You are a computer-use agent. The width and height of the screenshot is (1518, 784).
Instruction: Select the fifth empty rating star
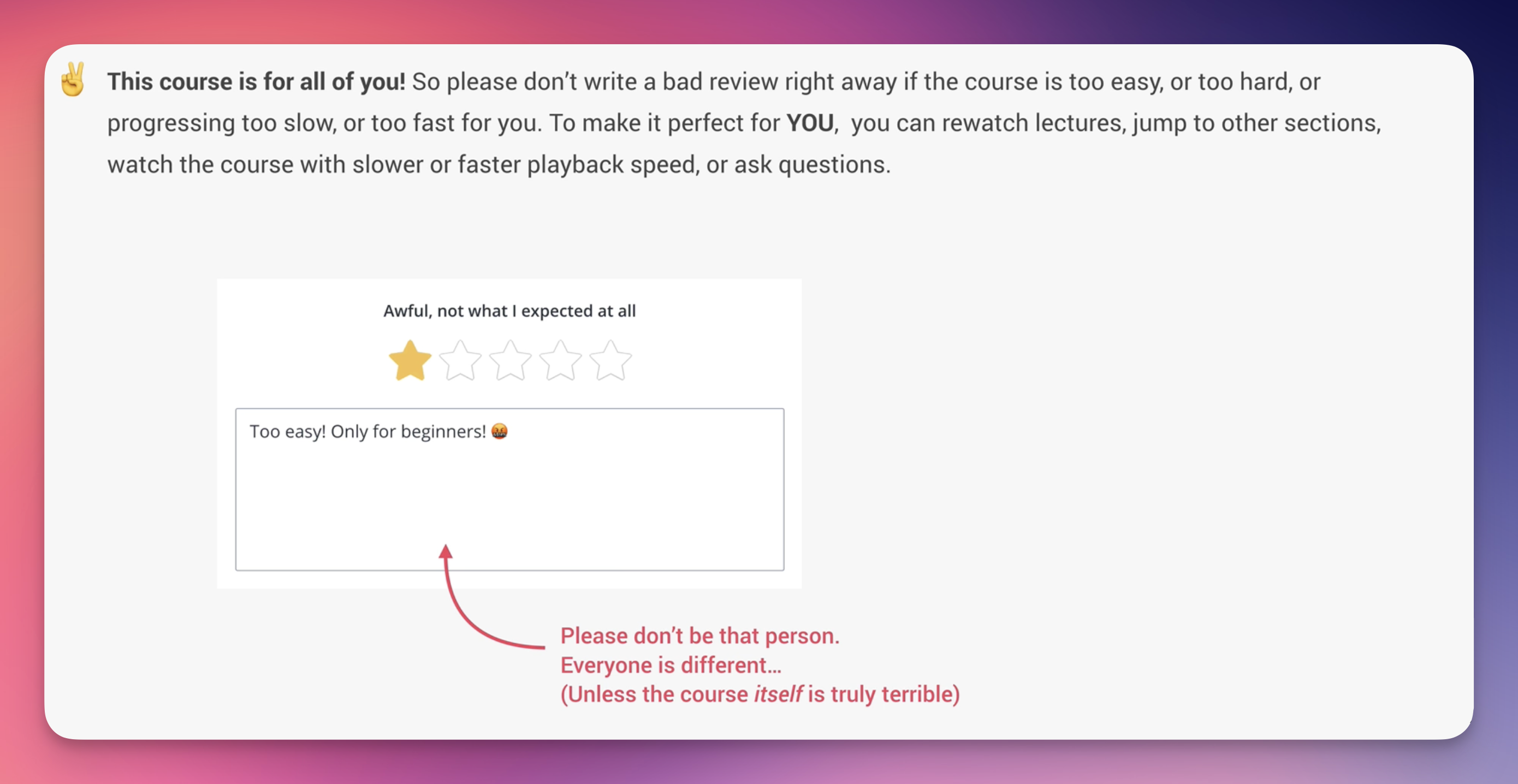click(610, 360)
